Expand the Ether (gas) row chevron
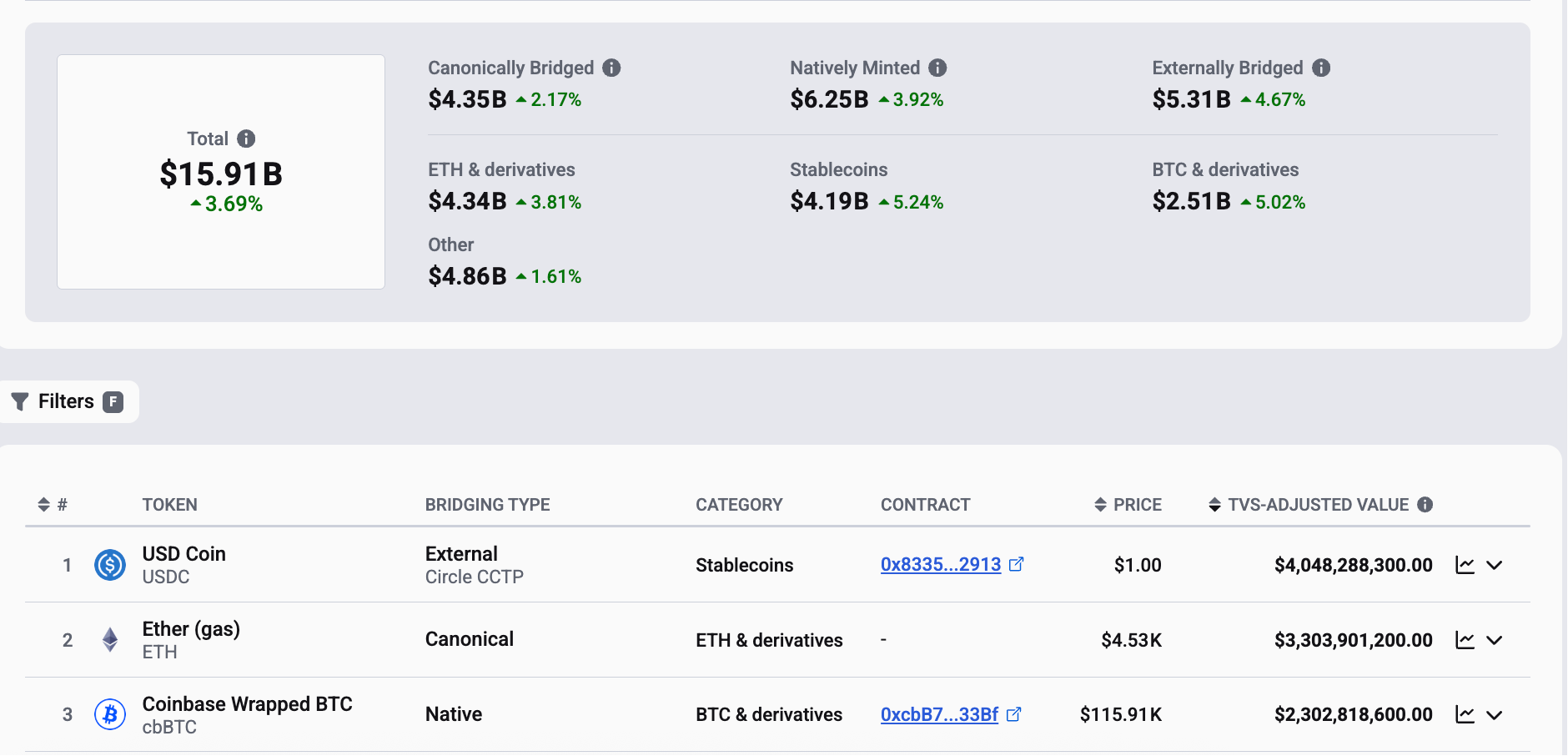Image resolution: width=1568 pixels, height=756 pixels. pyautogui.click(x=1495, y=641)
